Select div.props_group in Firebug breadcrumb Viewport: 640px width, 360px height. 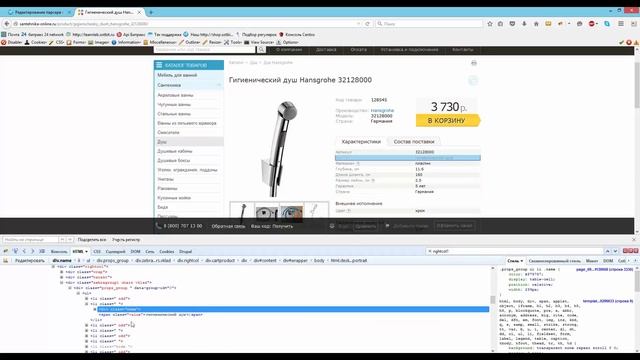[x=112, y=260]
